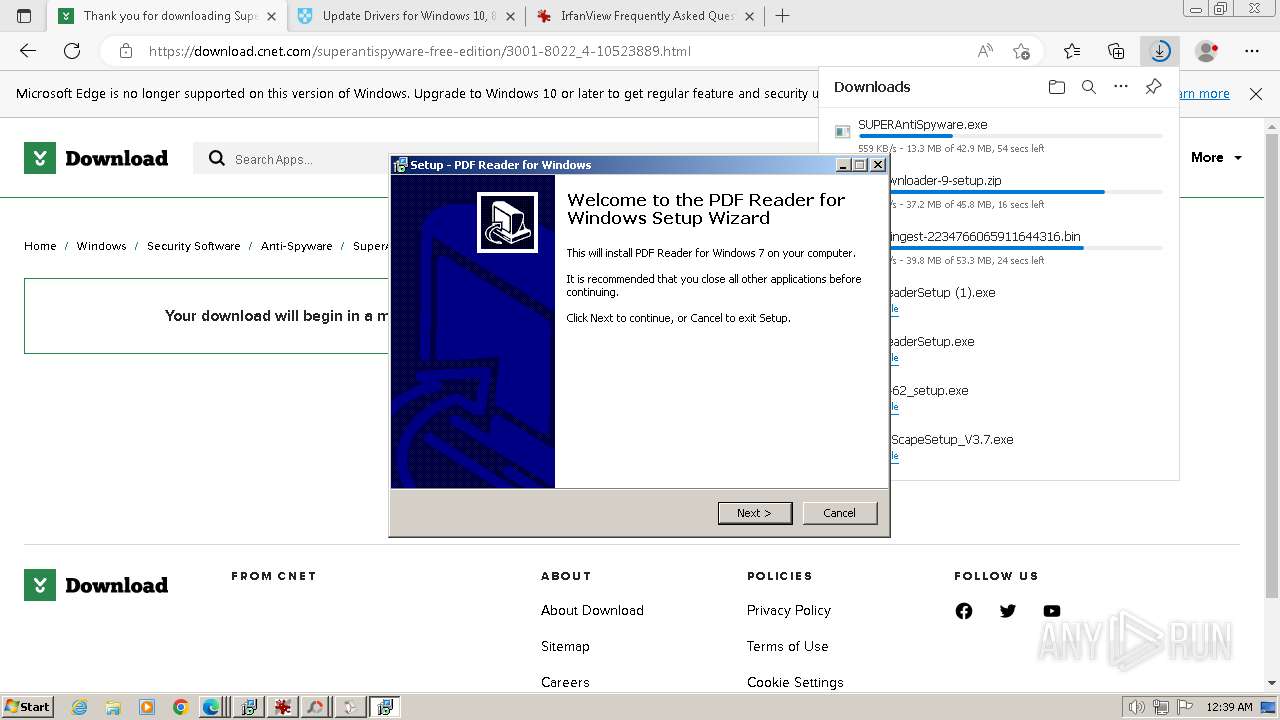Screen dimensions: 1280x720
Task: Open the Anti-Spyware breadcrumb
Action: [296, 246]
